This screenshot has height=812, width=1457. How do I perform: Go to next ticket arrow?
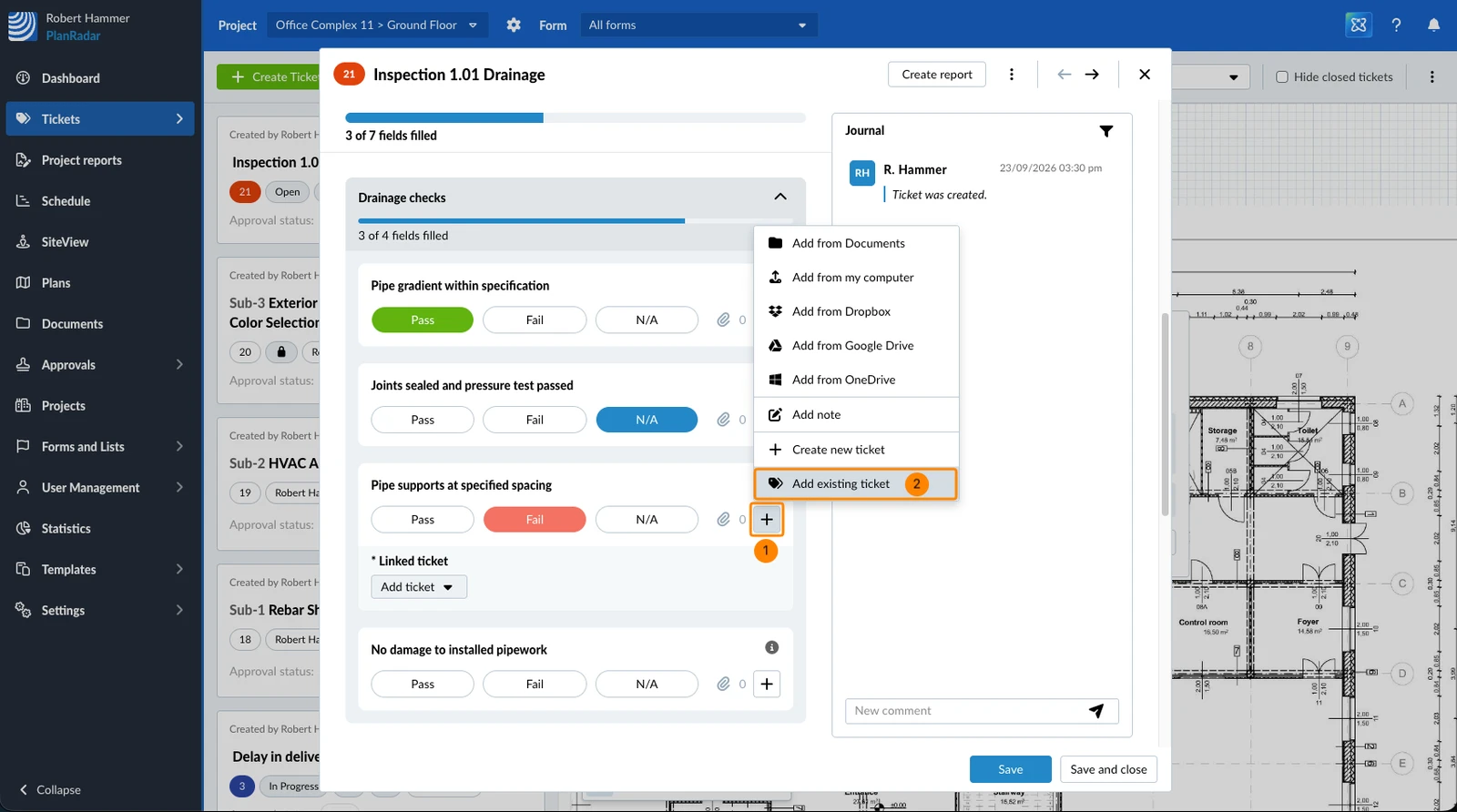[x=1092, y=75]
